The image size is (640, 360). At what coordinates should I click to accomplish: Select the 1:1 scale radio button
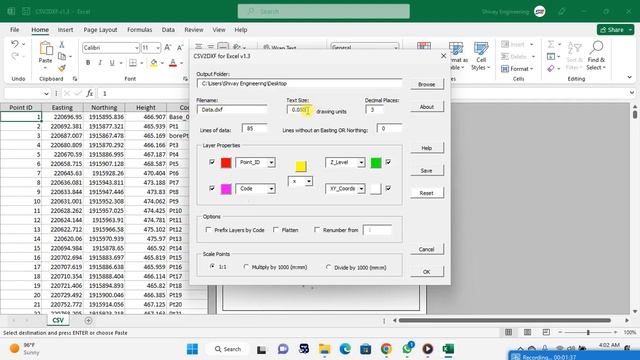point(212,266)
